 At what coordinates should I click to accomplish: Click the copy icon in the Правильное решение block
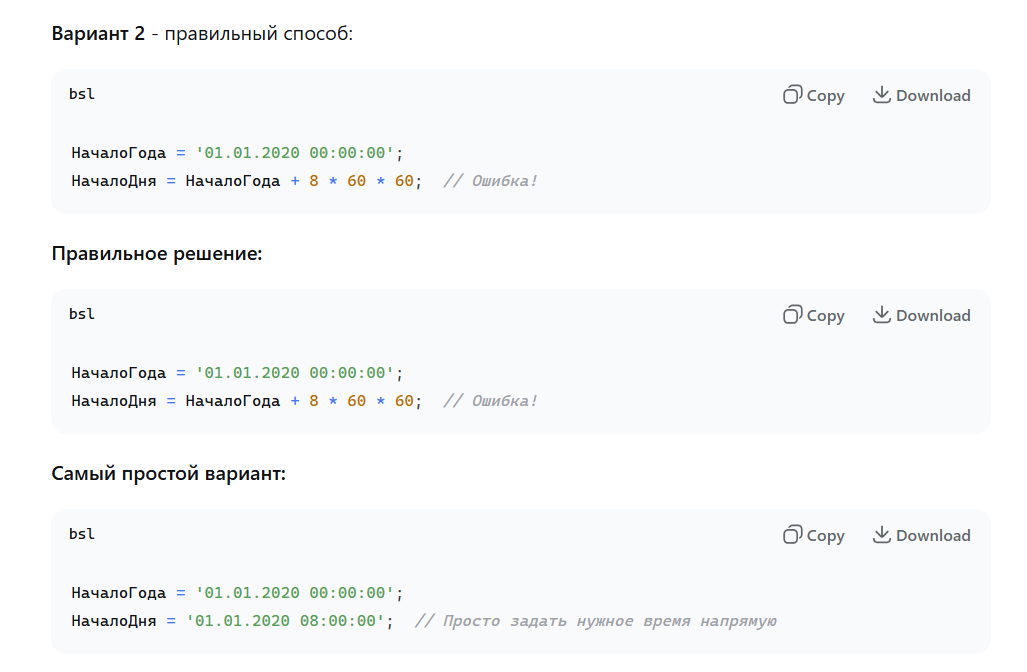(792, 315)
